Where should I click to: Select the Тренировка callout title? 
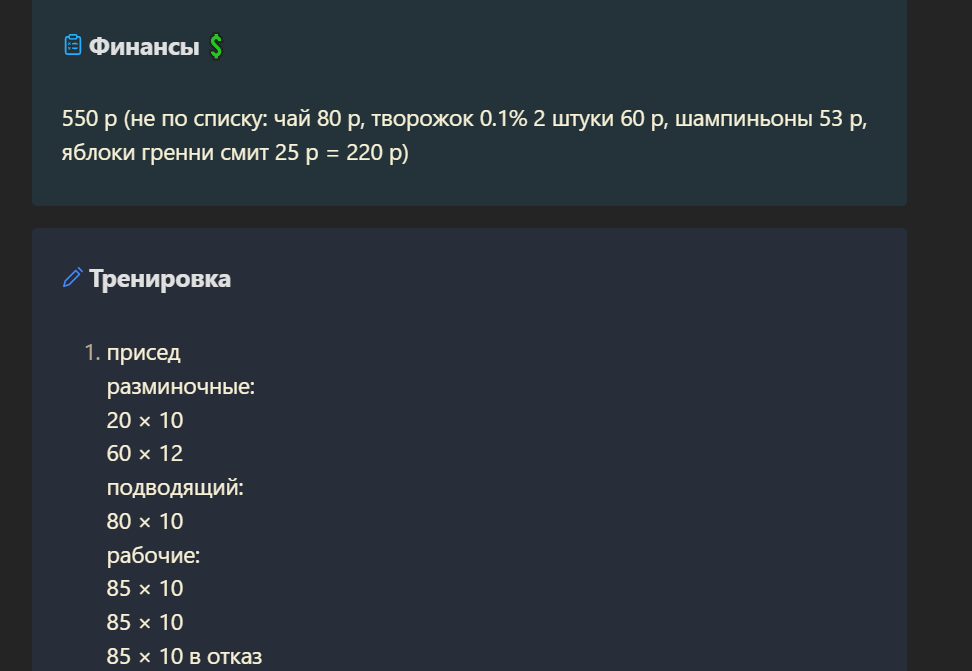click(160, 278)
